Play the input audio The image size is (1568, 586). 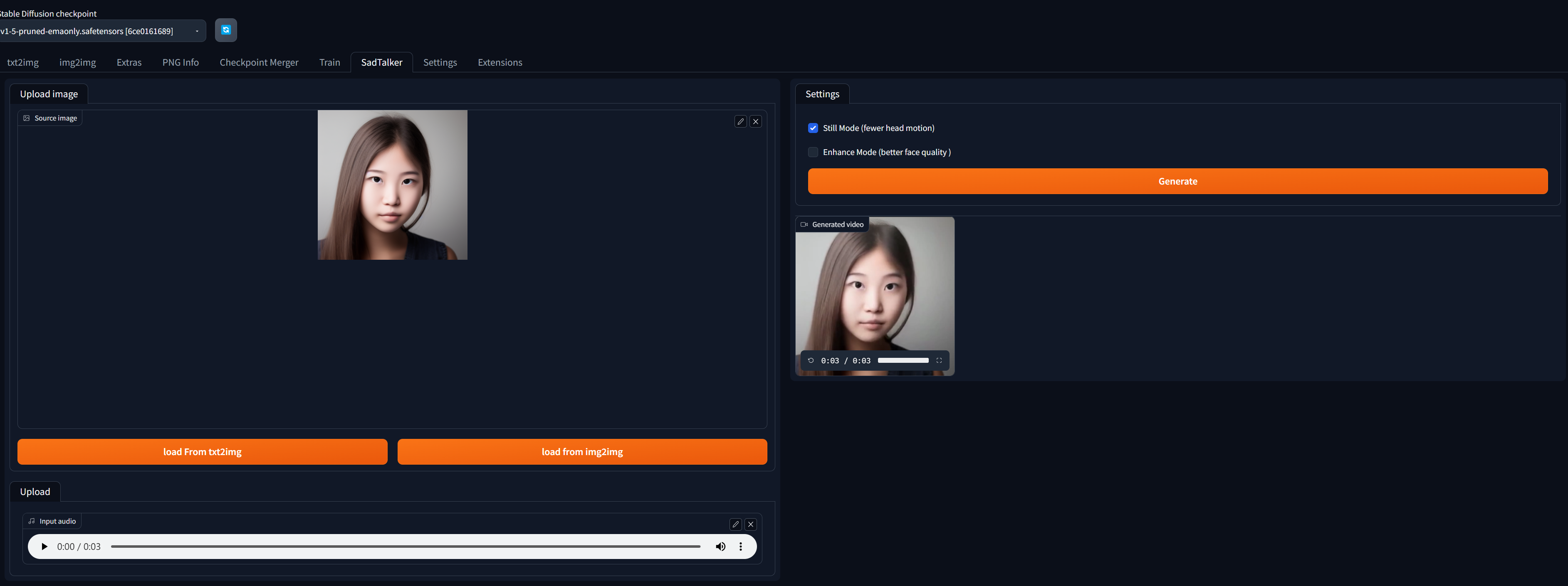[44, 547]
